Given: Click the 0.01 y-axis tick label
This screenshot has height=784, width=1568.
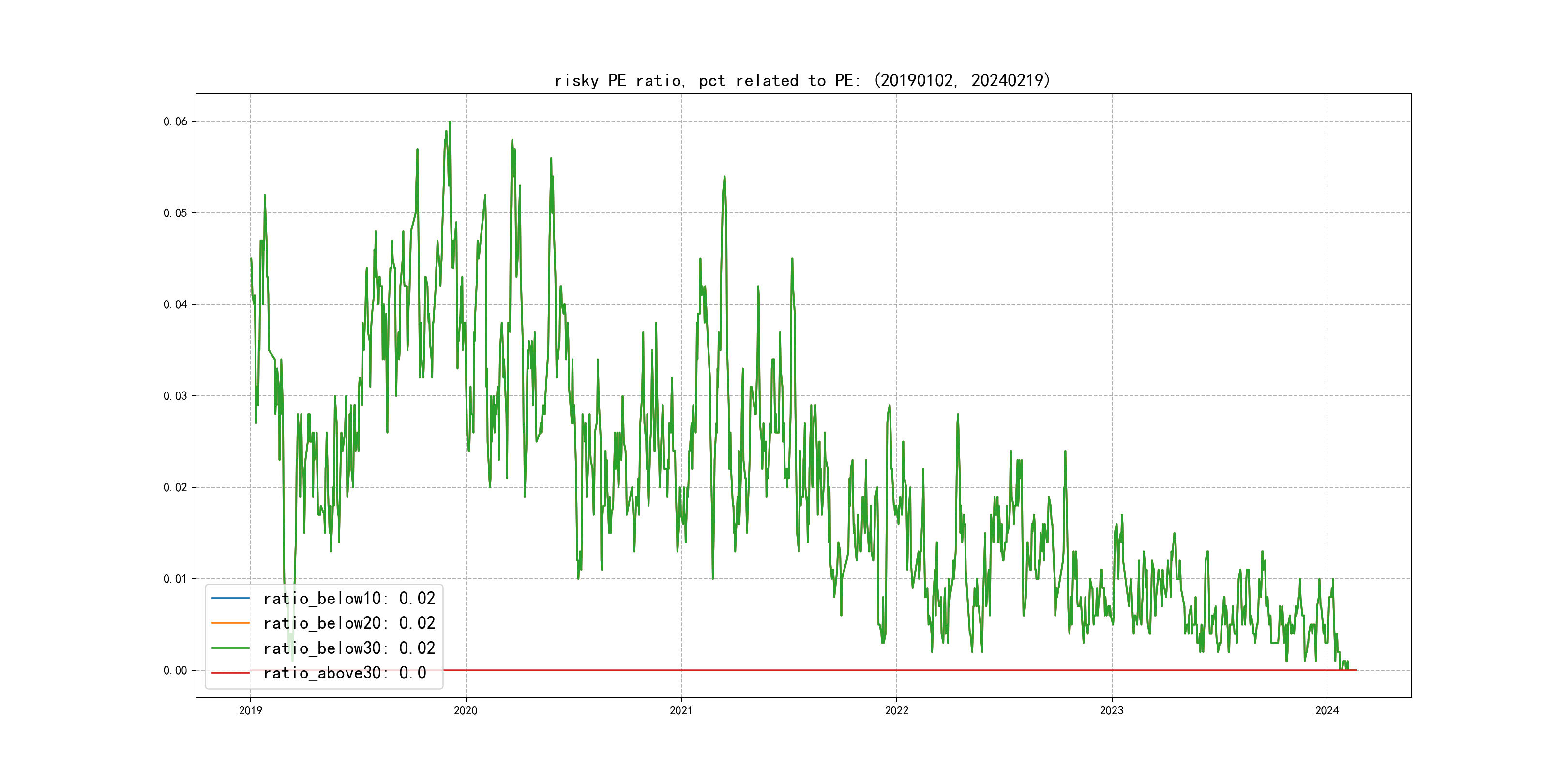Looking at the screenshot, I should coord(175,579).
